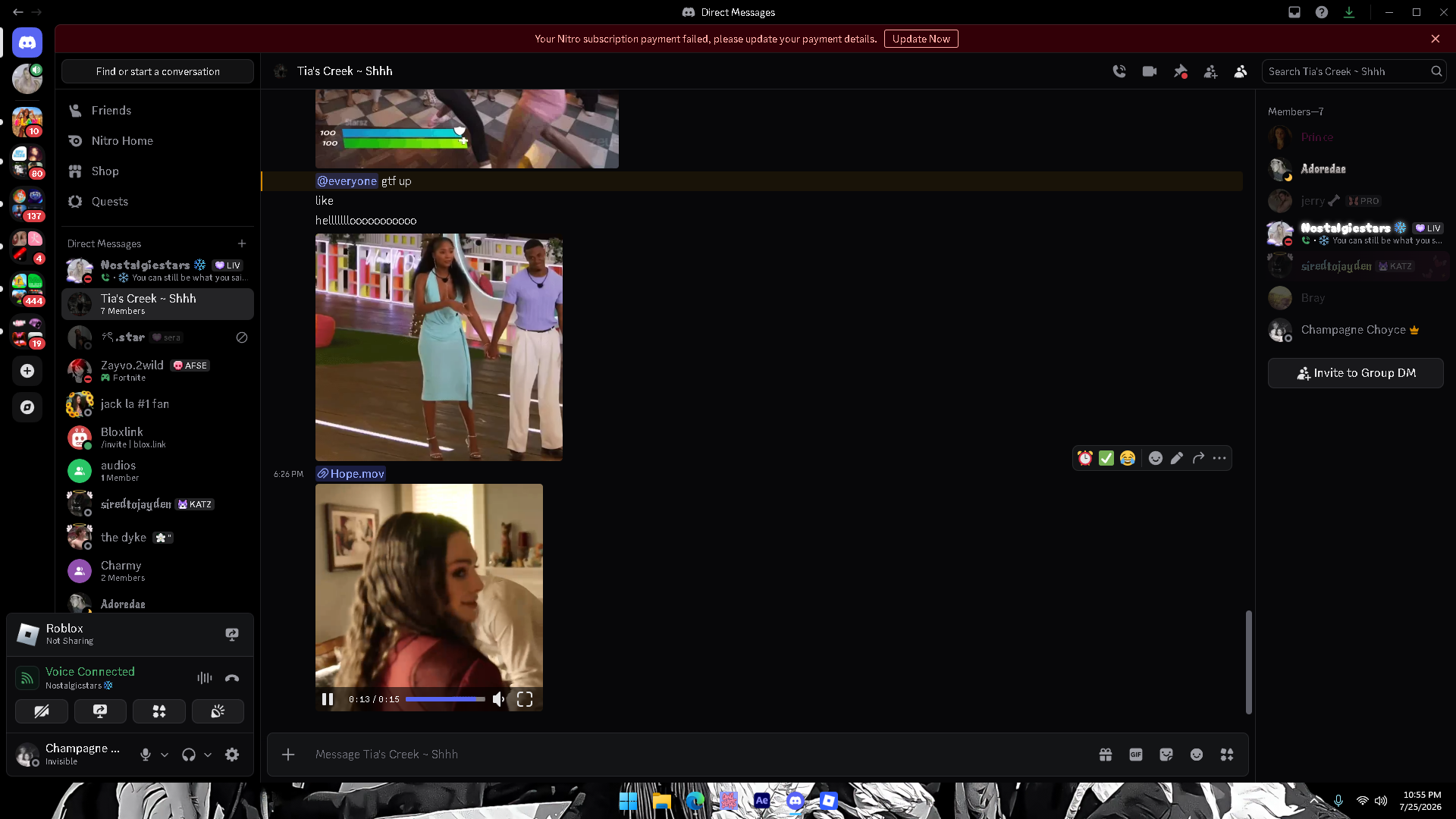Click the green download update icon

(1349, 12)
